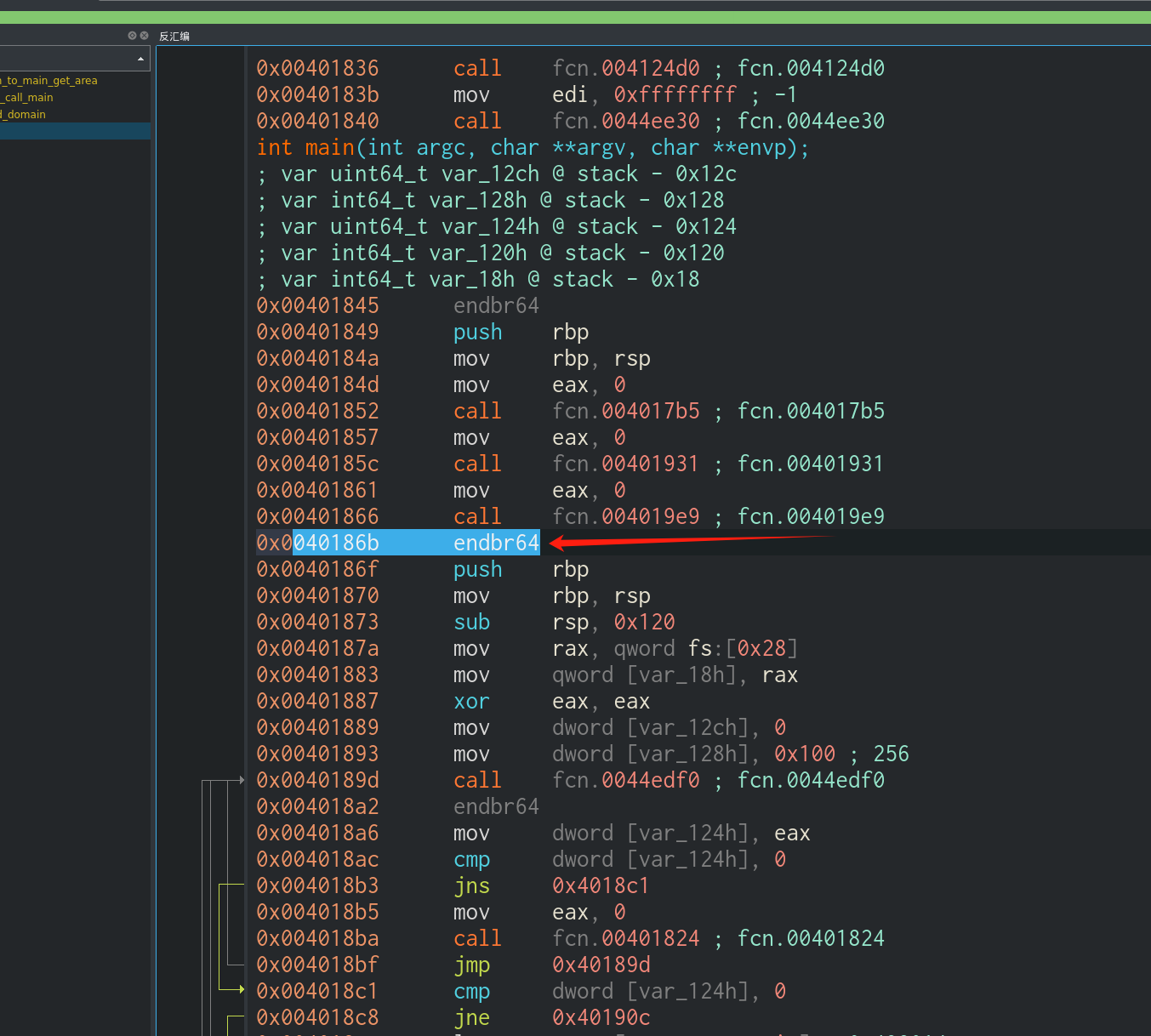Close the functions dock panel
This screenshot has height=1036, width=1151.
pyautogui.click(x=144, y=36)
